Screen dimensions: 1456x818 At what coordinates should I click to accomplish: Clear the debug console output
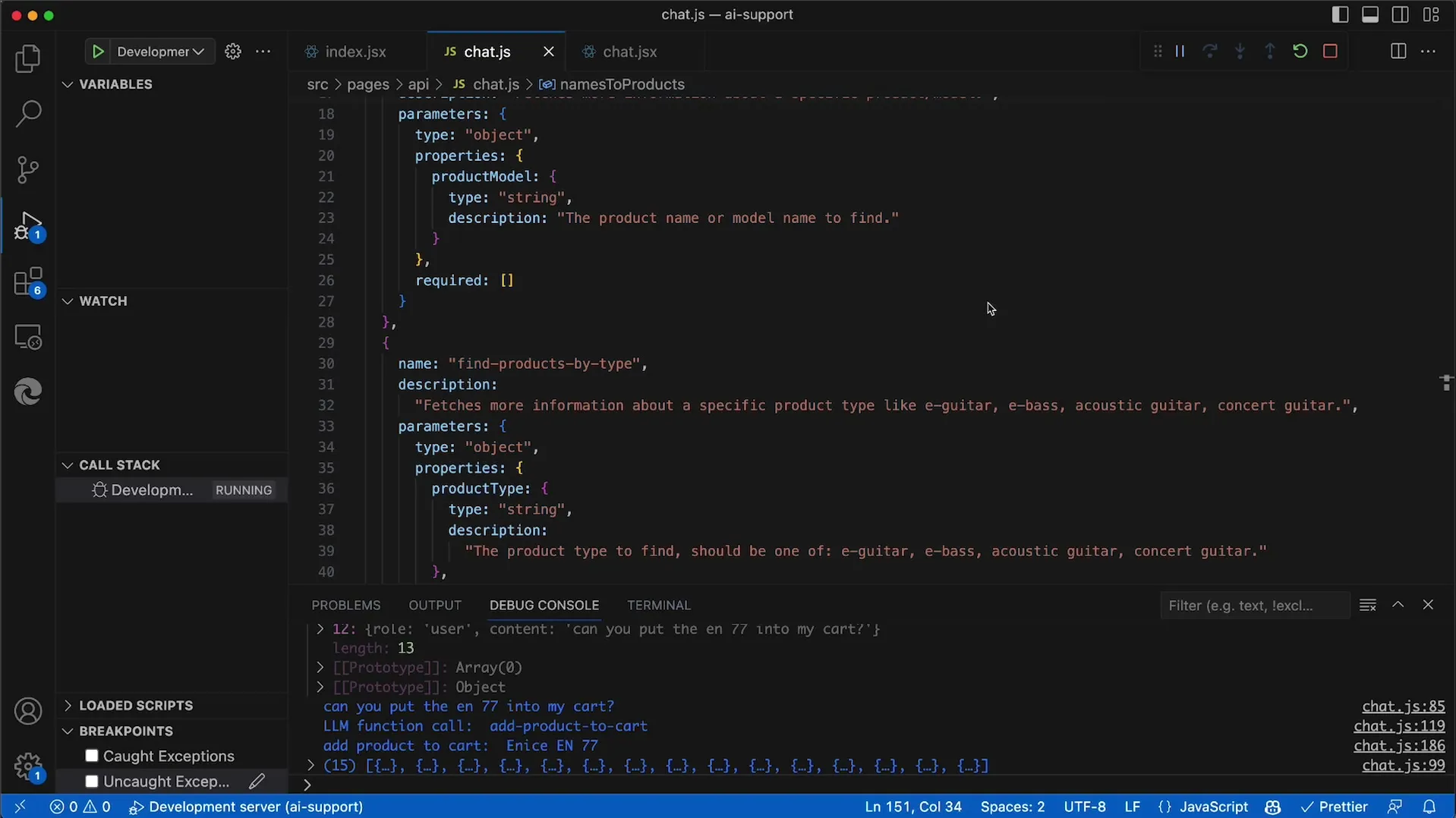[x=1368, y=605]
